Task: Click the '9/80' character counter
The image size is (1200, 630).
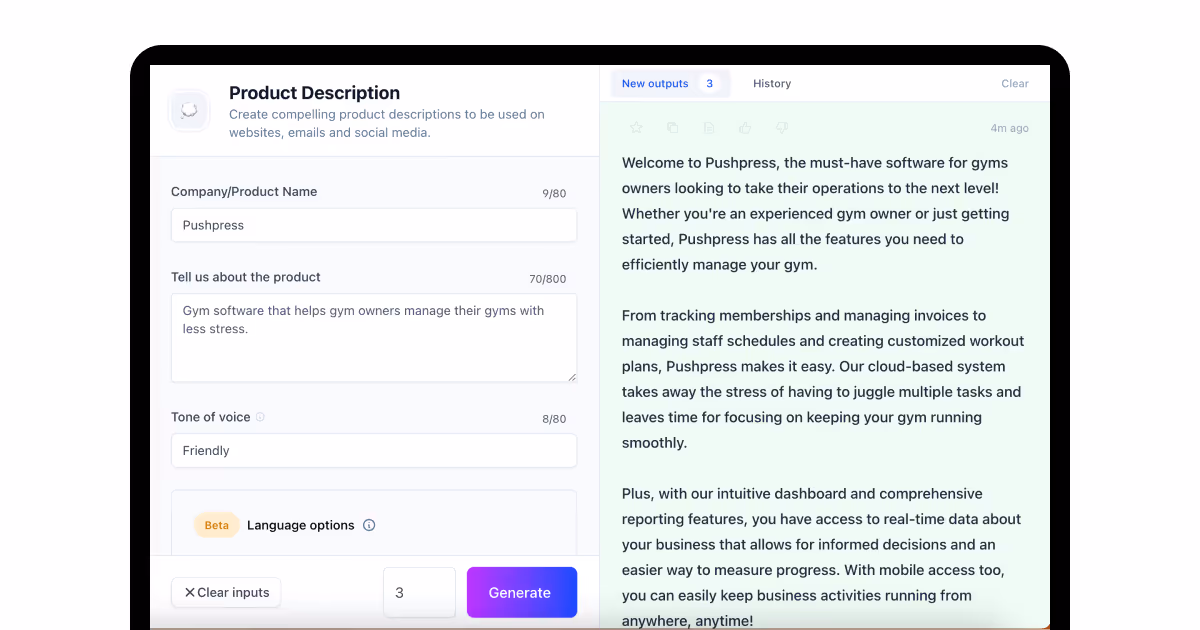Action: coord(554,194)
